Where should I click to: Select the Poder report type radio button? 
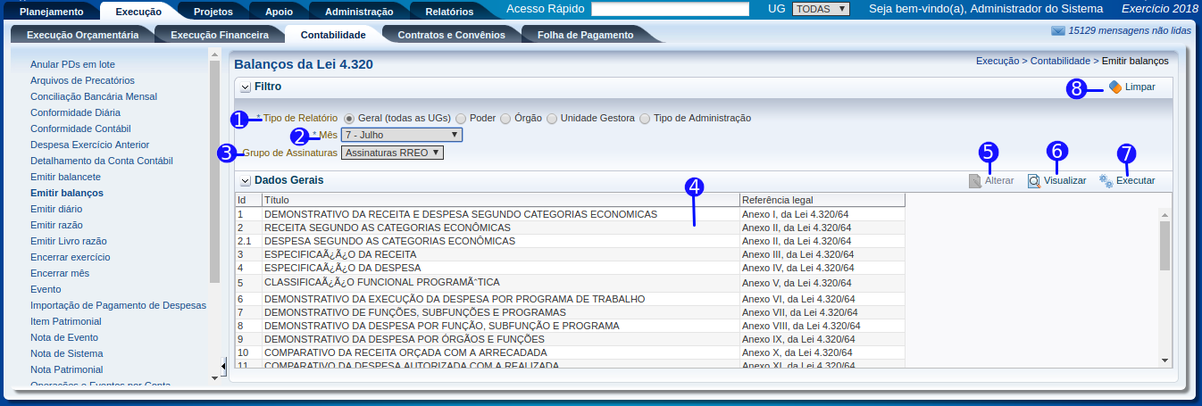click(x=460, y=118)
